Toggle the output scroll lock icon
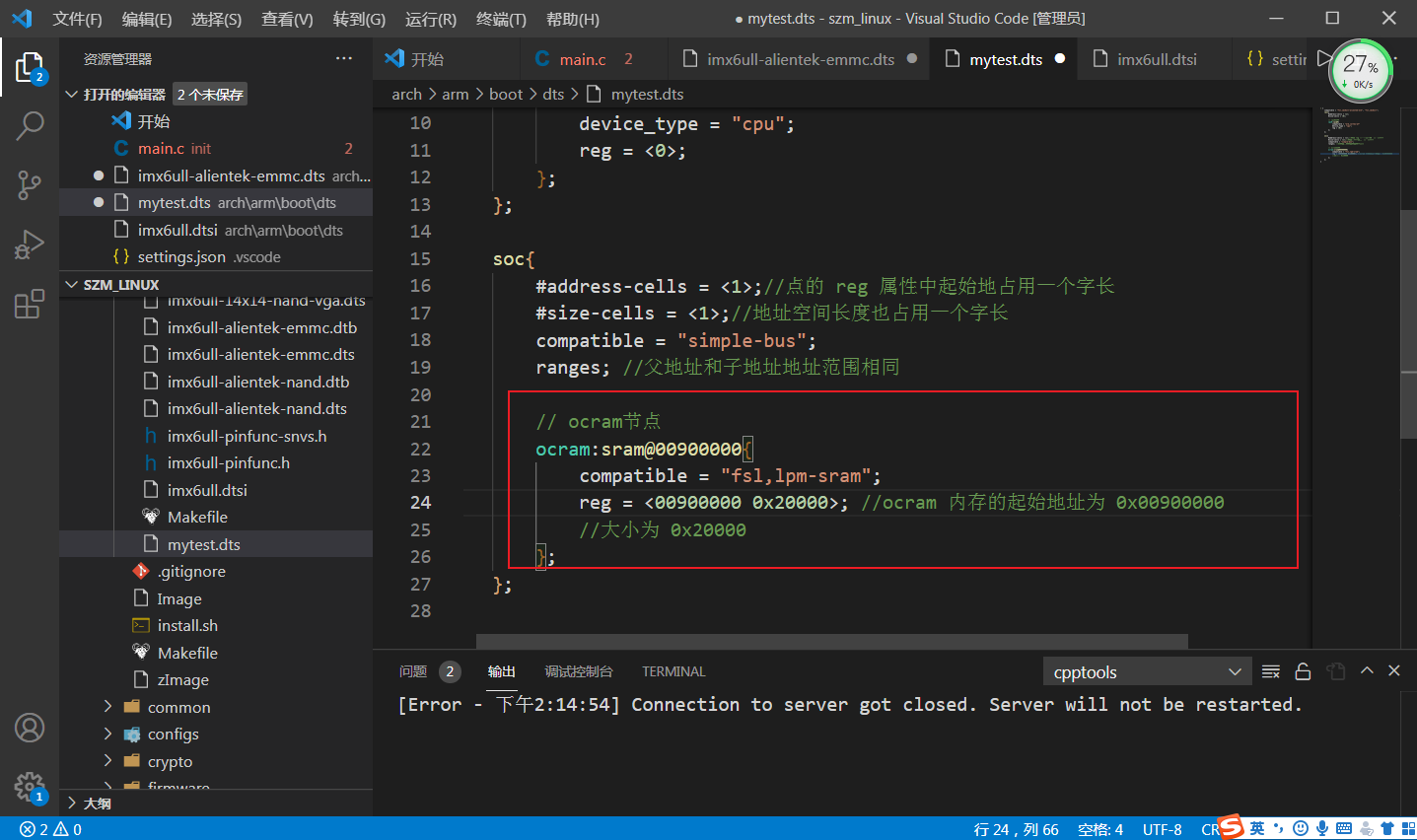Image resolution: width=1417 pixels, height=840 pixels. (x=1303, y=671)
